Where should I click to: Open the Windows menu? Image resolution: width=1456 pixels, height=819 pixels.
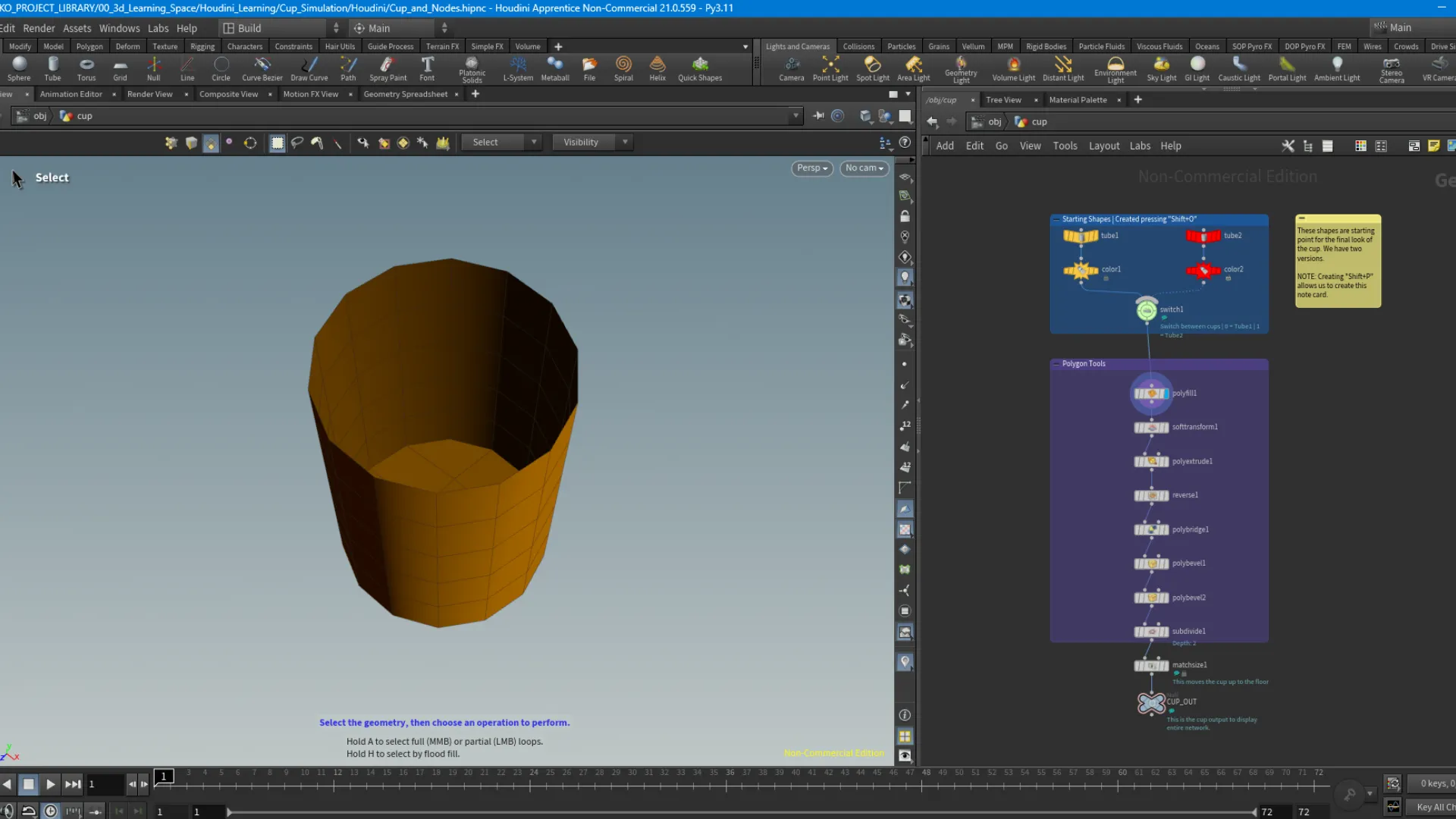pyautogui.click(x=119, y=28)
